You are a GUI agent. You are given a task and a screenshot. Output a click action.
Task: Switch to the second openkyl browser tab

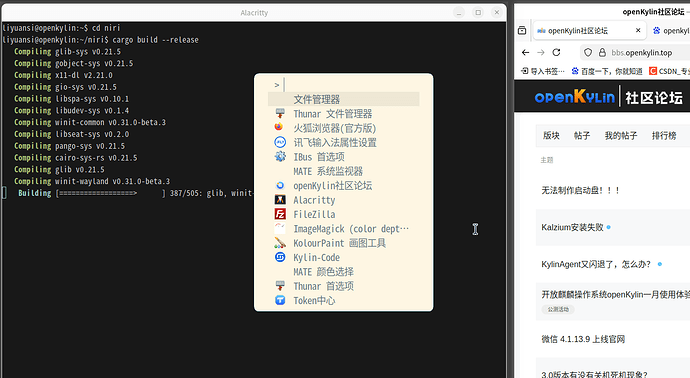pyautogui.click(x=670, y=30)
